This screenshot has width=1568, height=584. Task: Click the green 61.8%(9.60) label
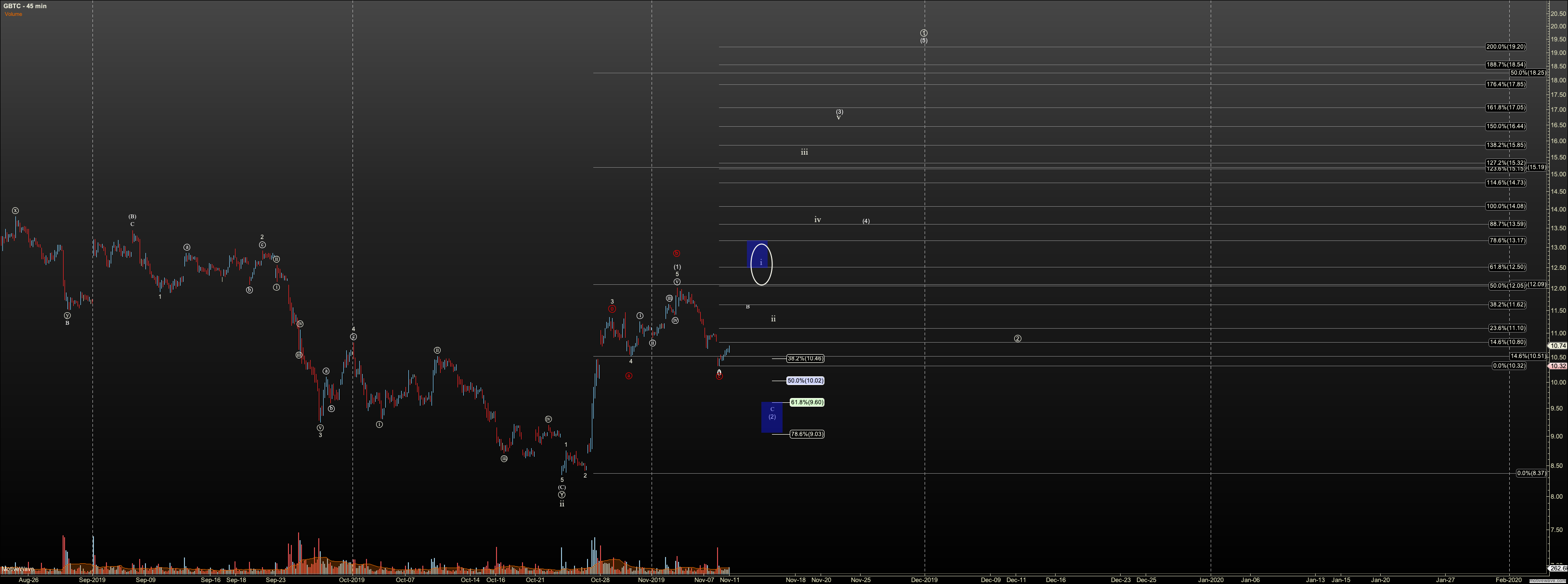pos(807,402)
